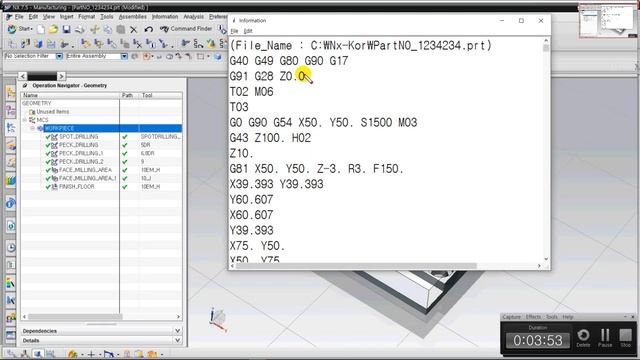Click the right arrow next to the black navigator tab

[x=61, y=76]
